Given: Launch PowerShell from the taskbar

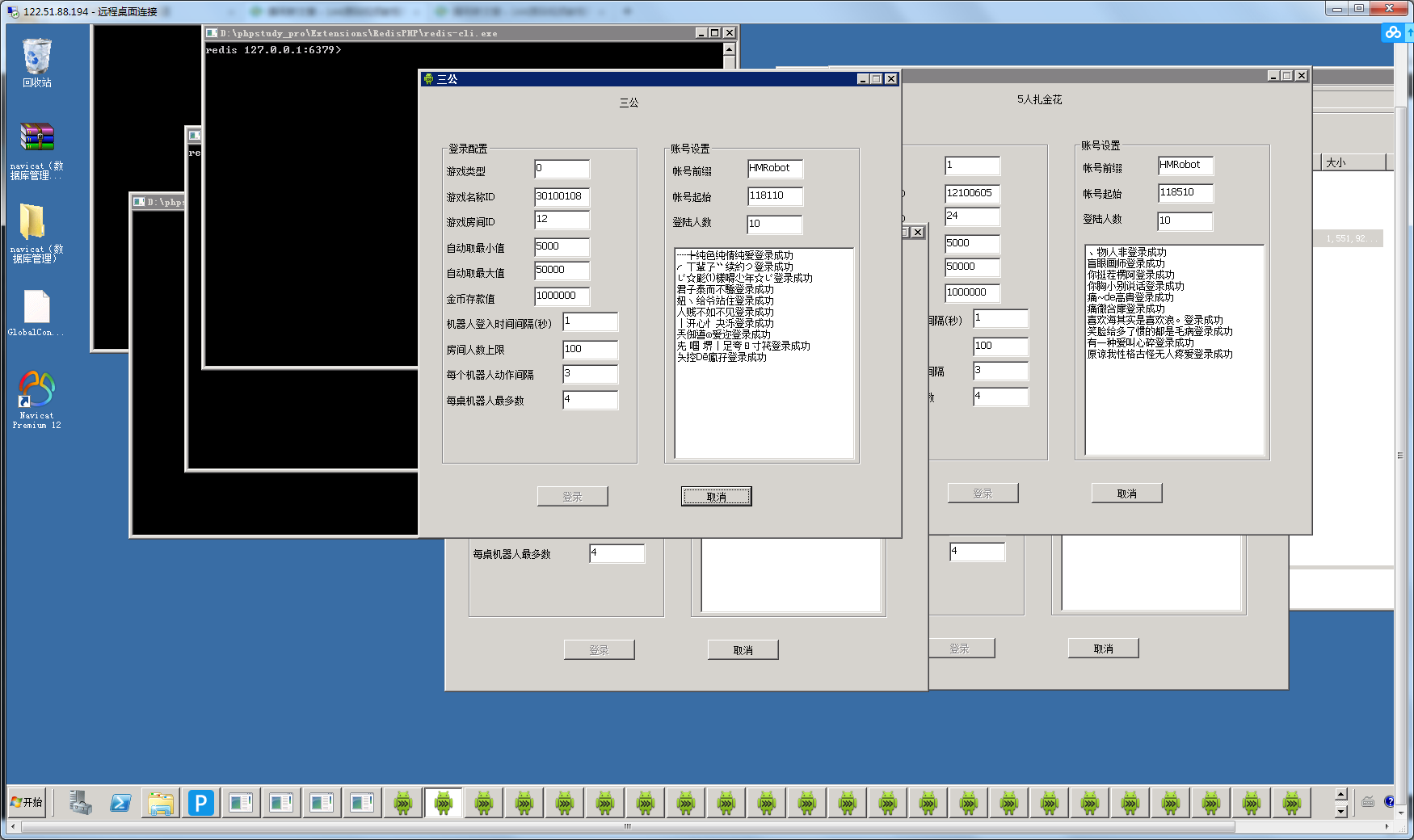Looking at the screenshot, I should 120,803.
